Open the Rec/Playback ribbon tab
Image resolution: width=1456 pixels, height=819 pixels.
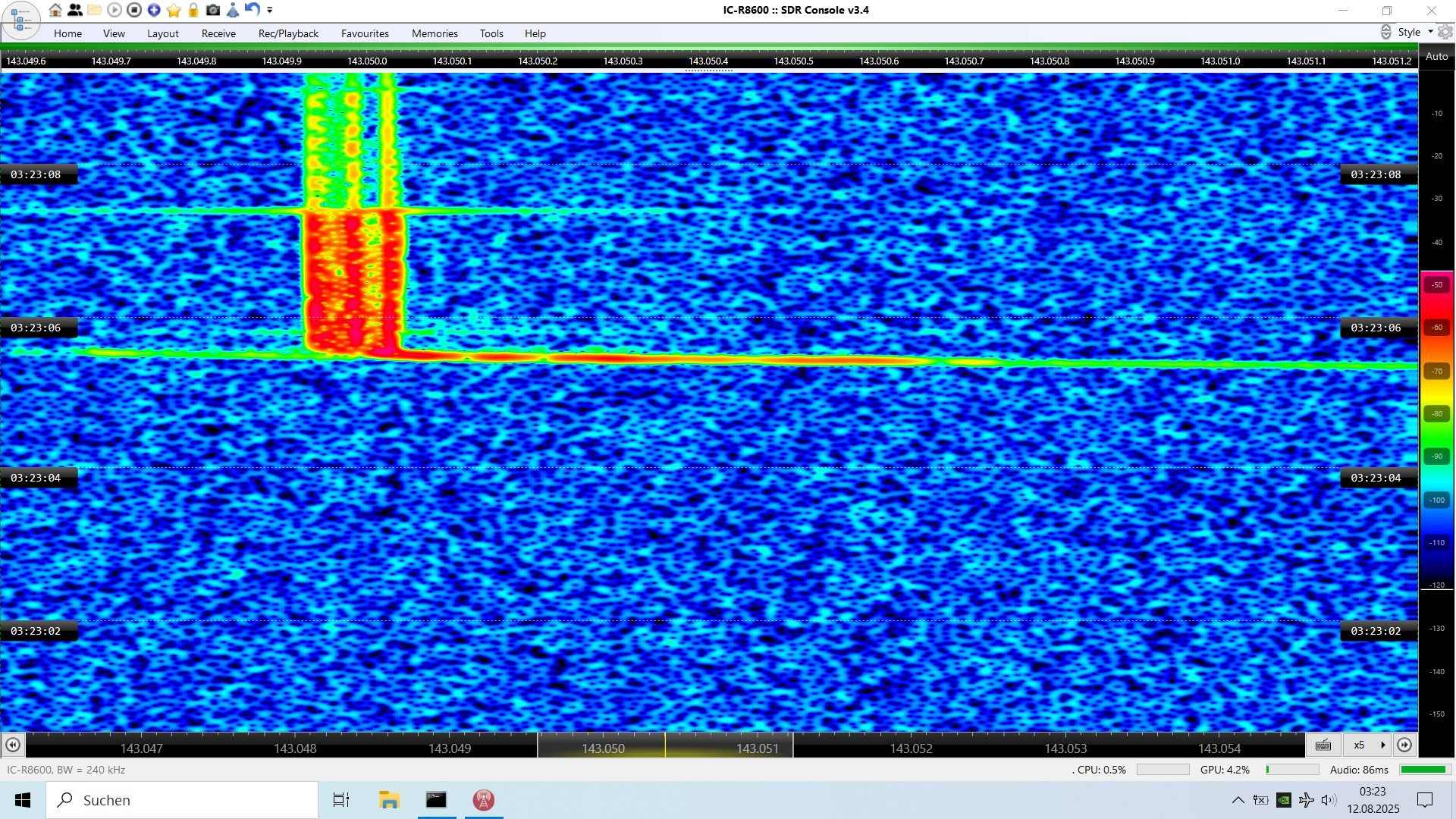click(288, 33)
